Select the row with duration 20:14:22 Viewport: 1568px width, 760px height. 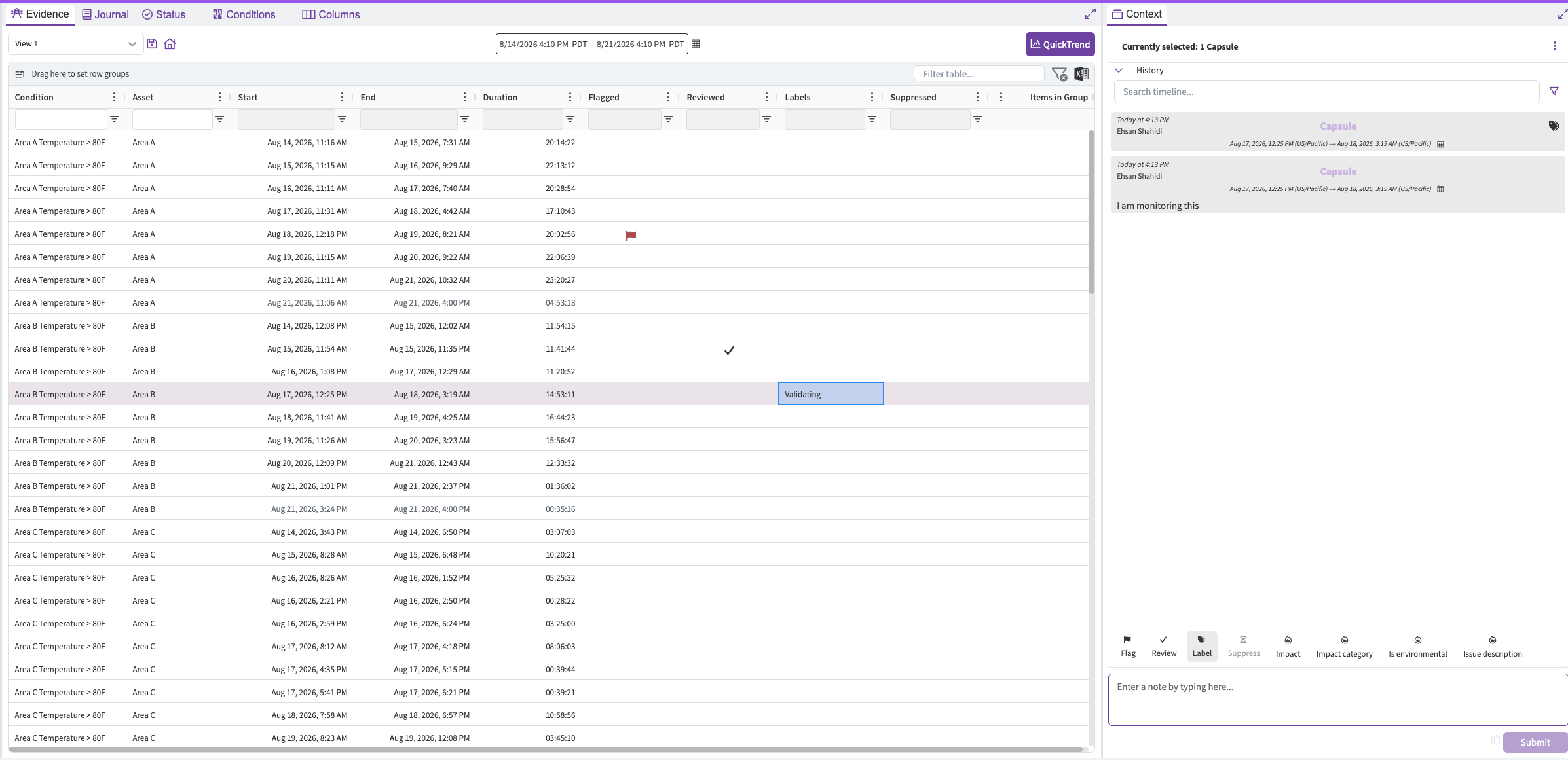click(x=548, y=142)
